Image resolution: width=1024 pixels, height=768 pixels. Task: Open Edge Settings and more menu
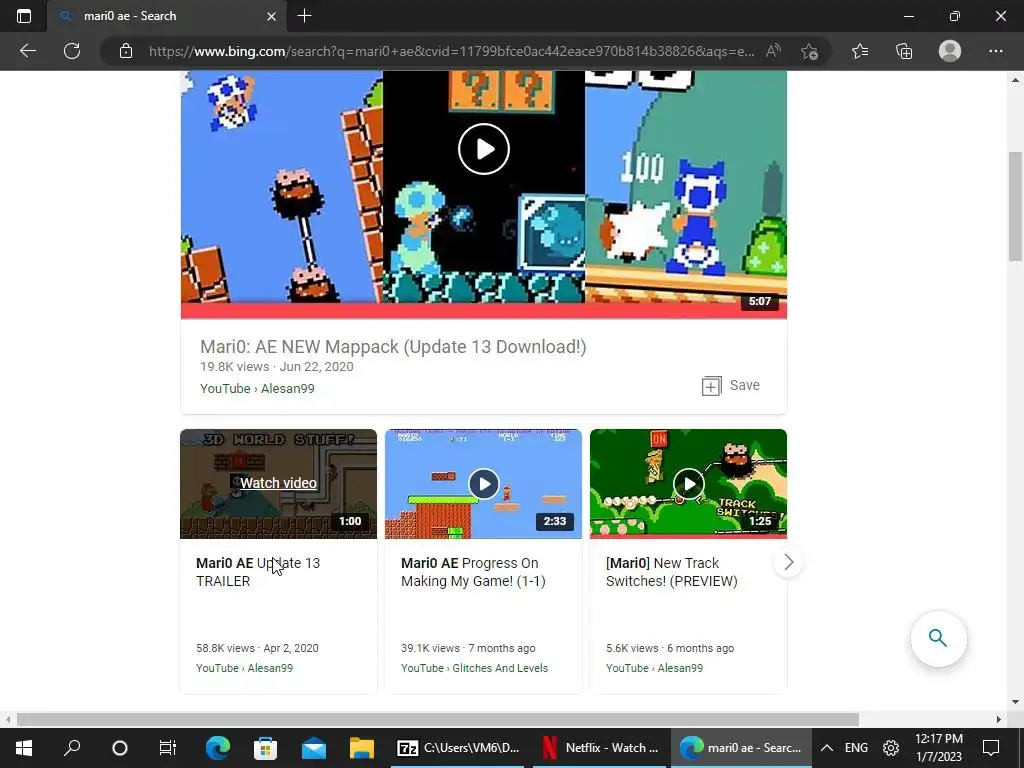[995, 51]
